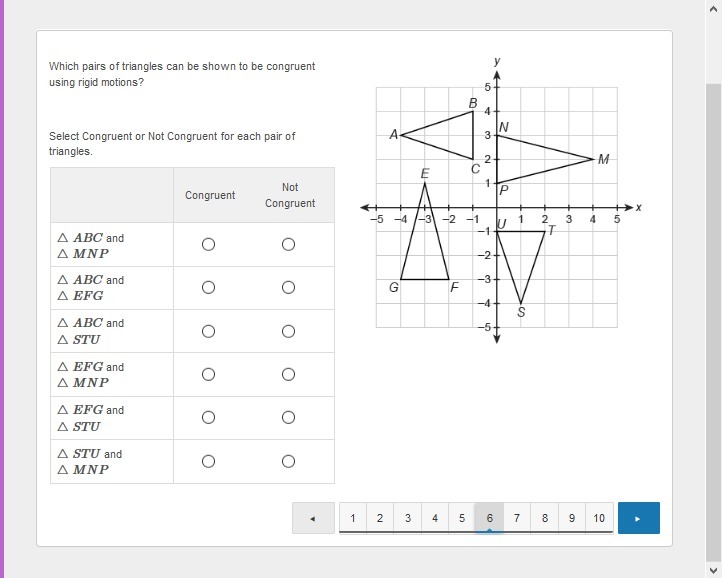Open question 2
This screenshot has width=722, height=578.
tap(380, 518)
